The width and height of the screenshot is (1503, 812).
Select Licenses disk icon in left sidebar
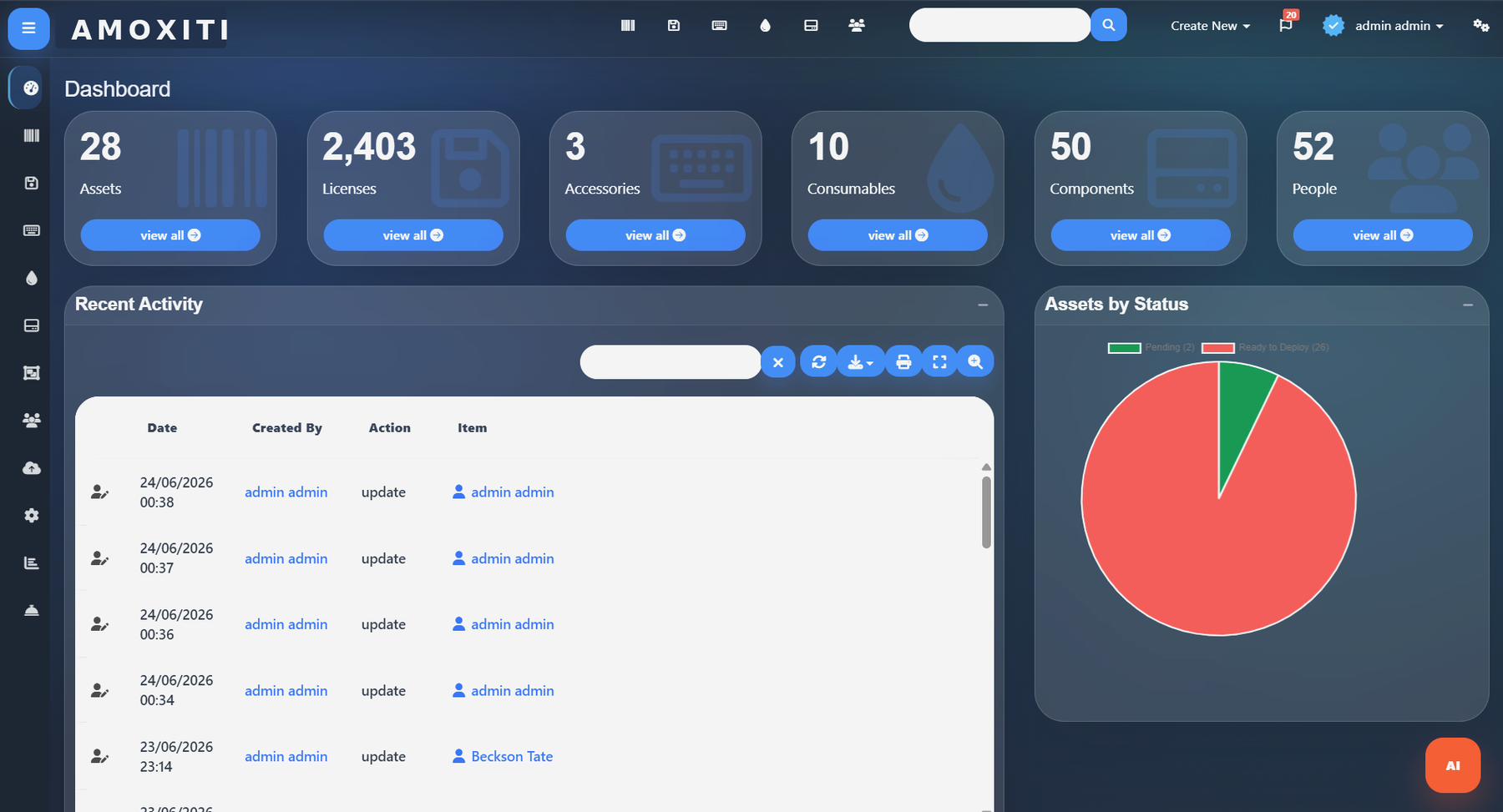click(32, 183)
